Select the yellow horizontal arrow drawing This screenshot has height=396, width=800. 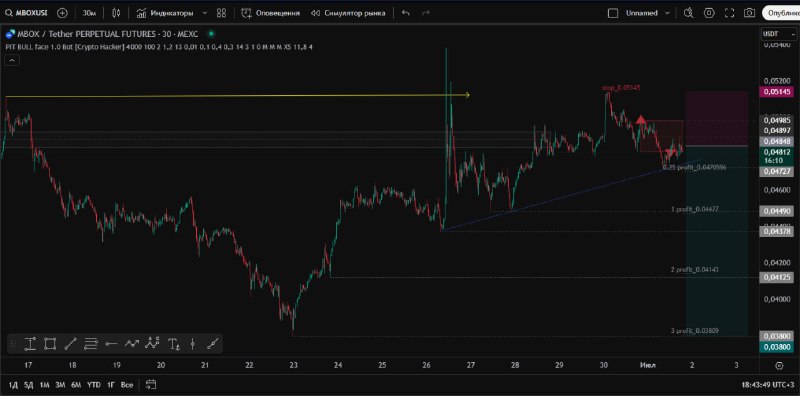pyautogui.click(x=237, y=95)
